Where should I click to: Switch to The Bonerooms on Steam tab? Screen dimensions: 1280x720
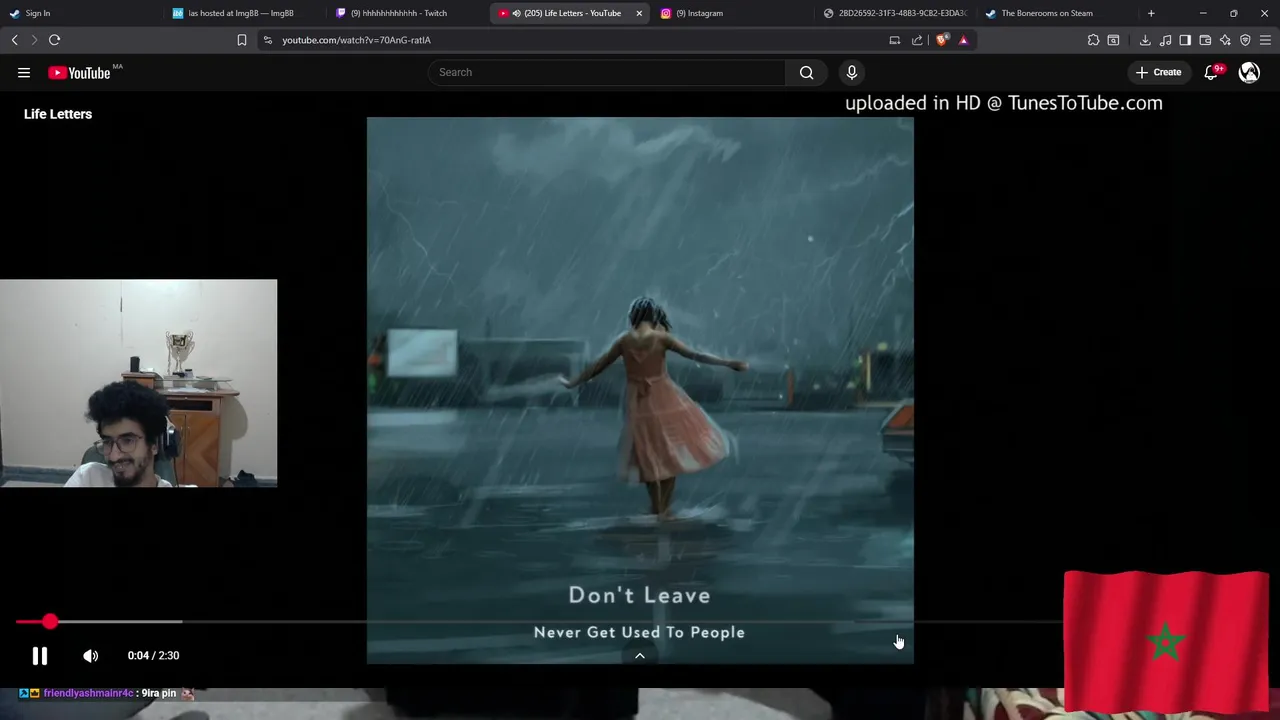click(x=1058, y=13)
